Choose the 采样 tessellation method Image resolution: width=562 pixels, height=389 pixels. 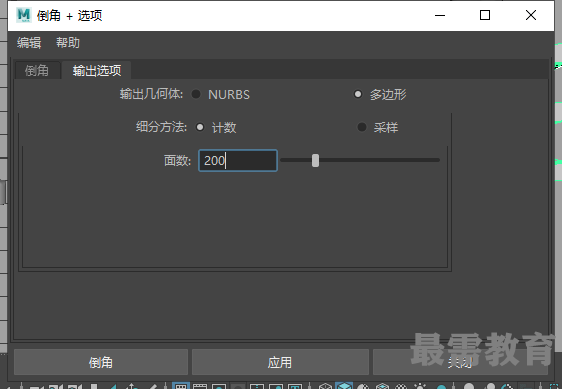click(362, 127)
